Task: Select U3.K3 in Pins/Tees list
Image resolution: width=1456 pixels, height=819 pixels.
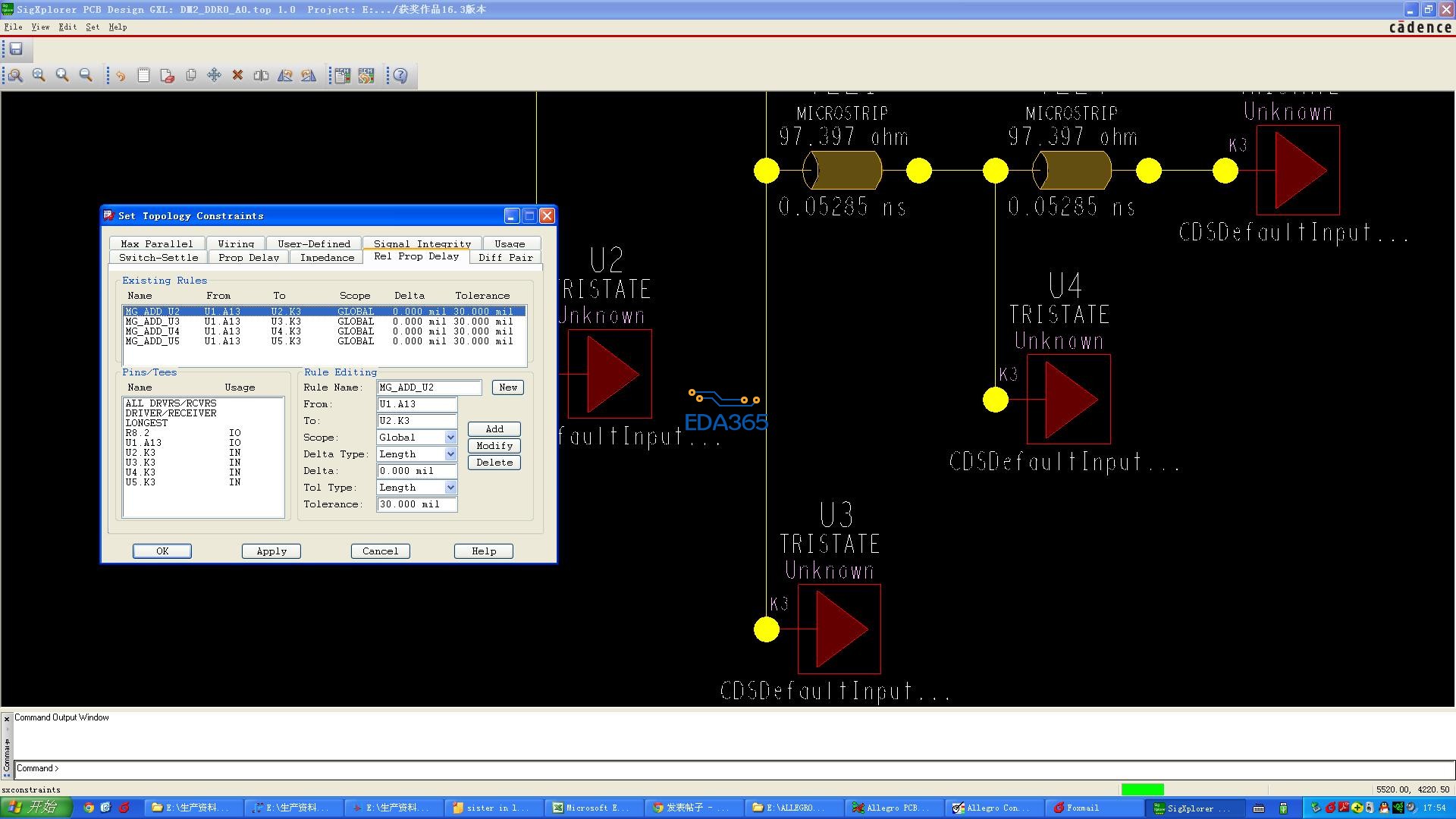Action: 140,463
